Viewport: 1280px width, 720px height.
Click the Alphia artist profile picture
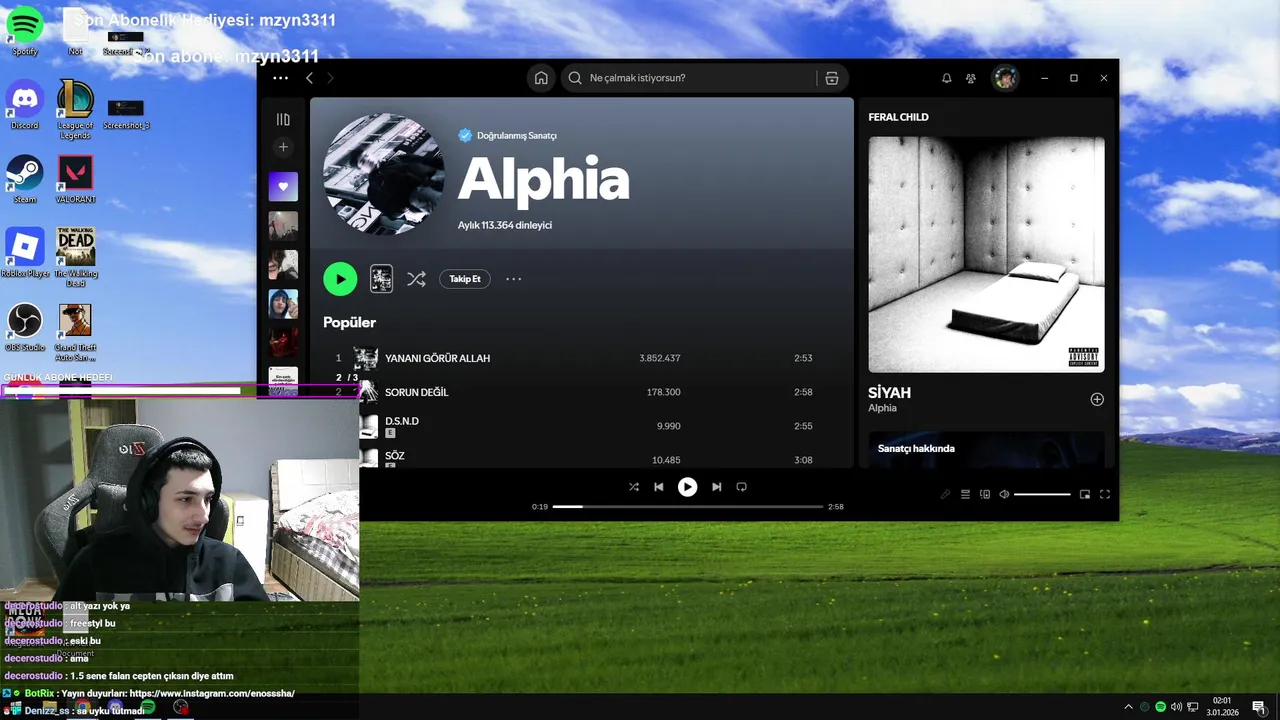[x=384, y=174]
